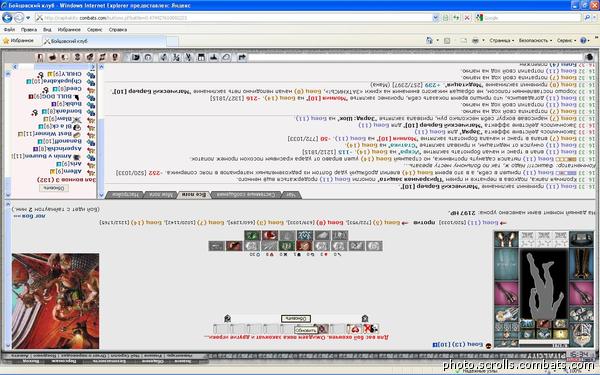Click the Print icon in command bar
600x375 pixels.
coord(475,40)
